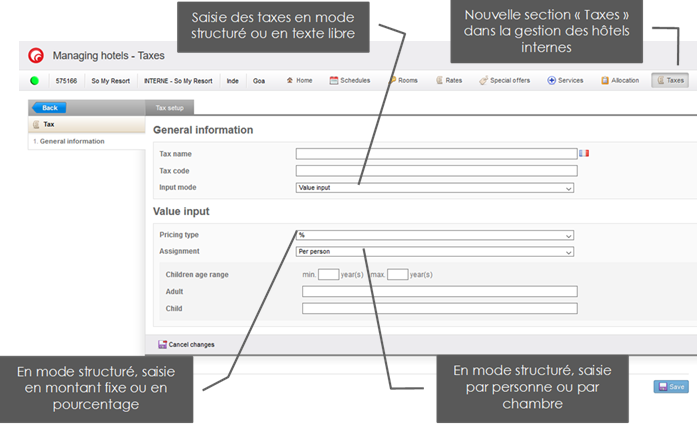Go to the Schedules section

click(x=350, y=80)
